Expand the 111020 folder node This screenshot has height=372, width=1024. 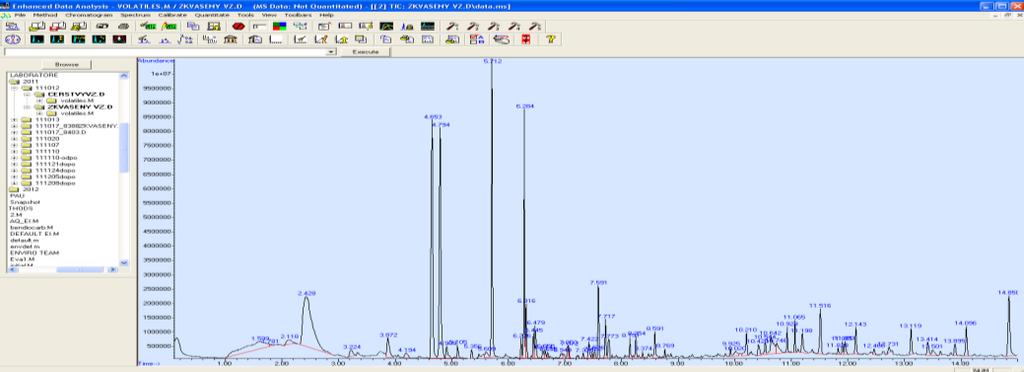(x=14, y=139)
